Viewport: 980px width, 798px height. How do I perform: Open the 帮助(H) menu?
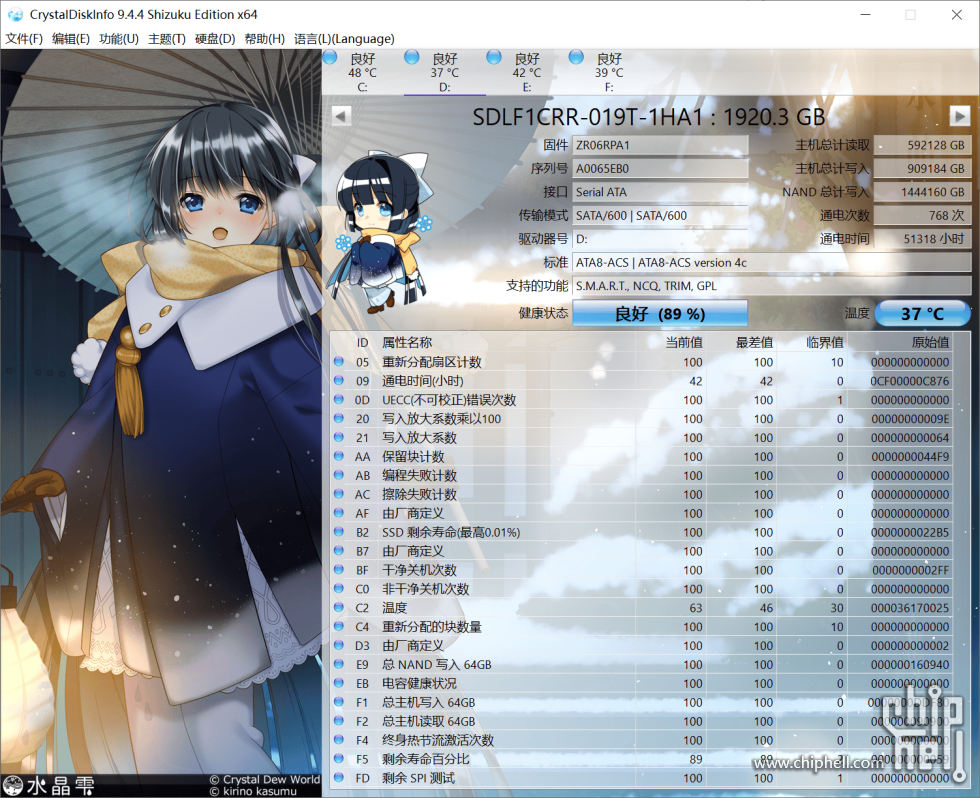click(264, 39)
